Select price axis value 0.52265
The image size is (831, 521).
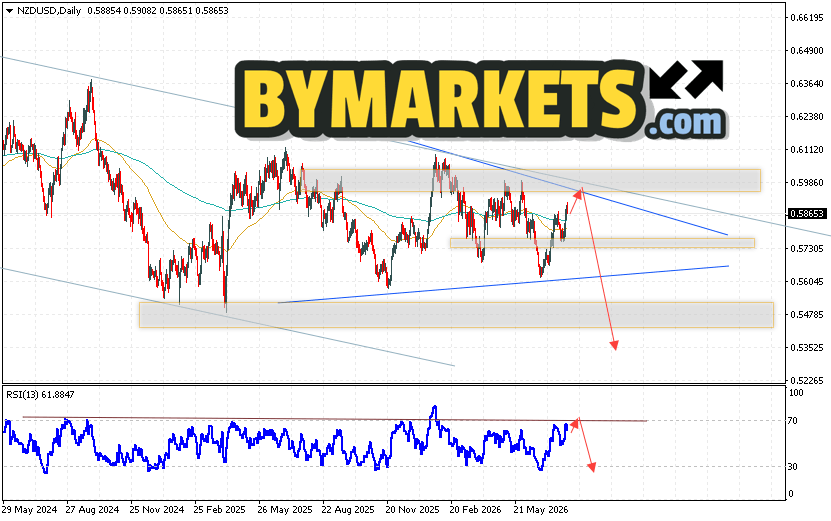pyautogui.click(x=807, y=381)
